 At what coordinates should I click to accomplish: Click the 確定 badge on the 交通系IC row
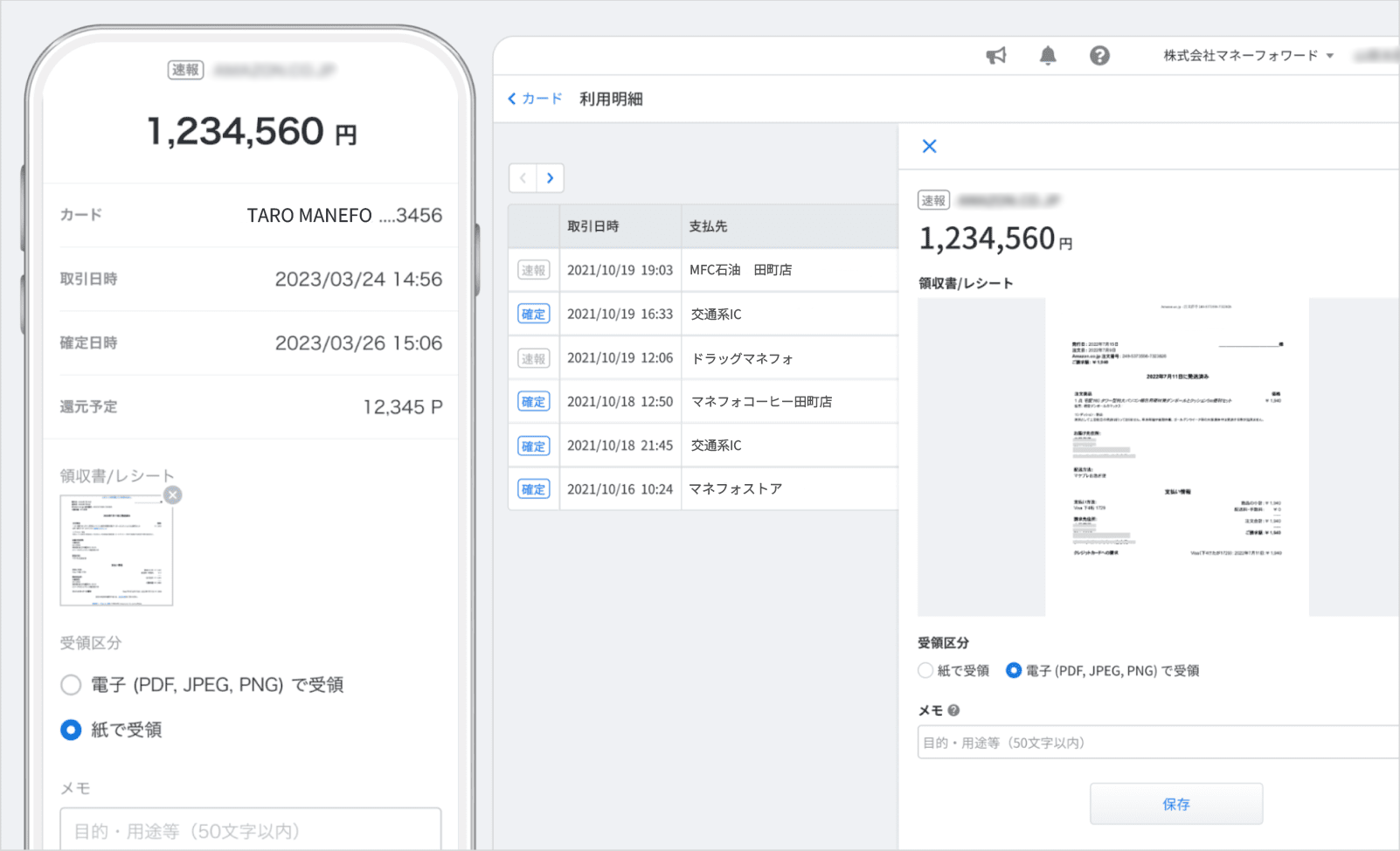pos(533,314)
